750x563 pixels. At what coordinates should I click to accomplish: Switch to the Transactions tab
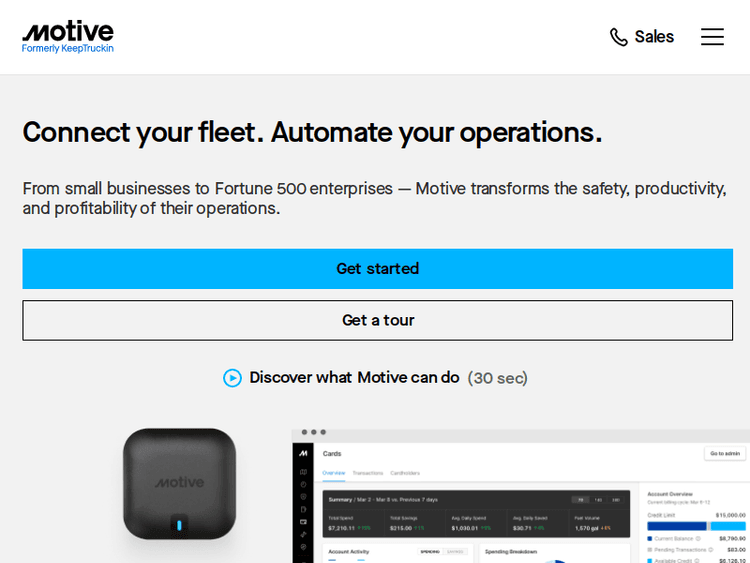pyautogui.click(x=368, y=473)
